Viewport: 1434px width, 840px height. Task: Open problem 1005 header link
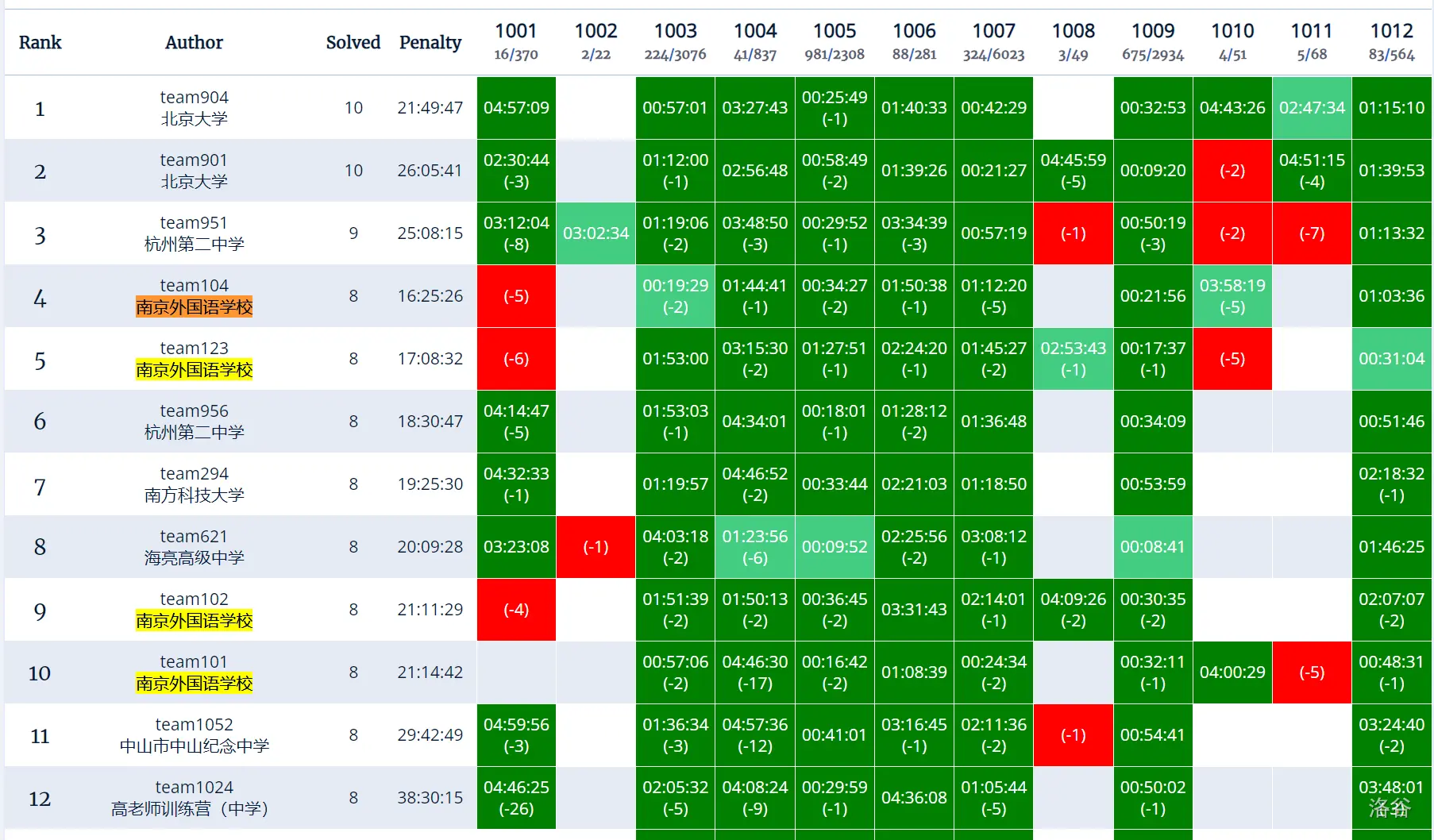tap(835, 31)
